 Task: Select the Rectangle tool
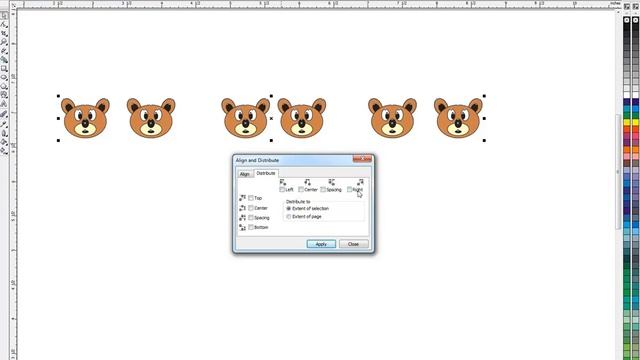click(4, 69)
